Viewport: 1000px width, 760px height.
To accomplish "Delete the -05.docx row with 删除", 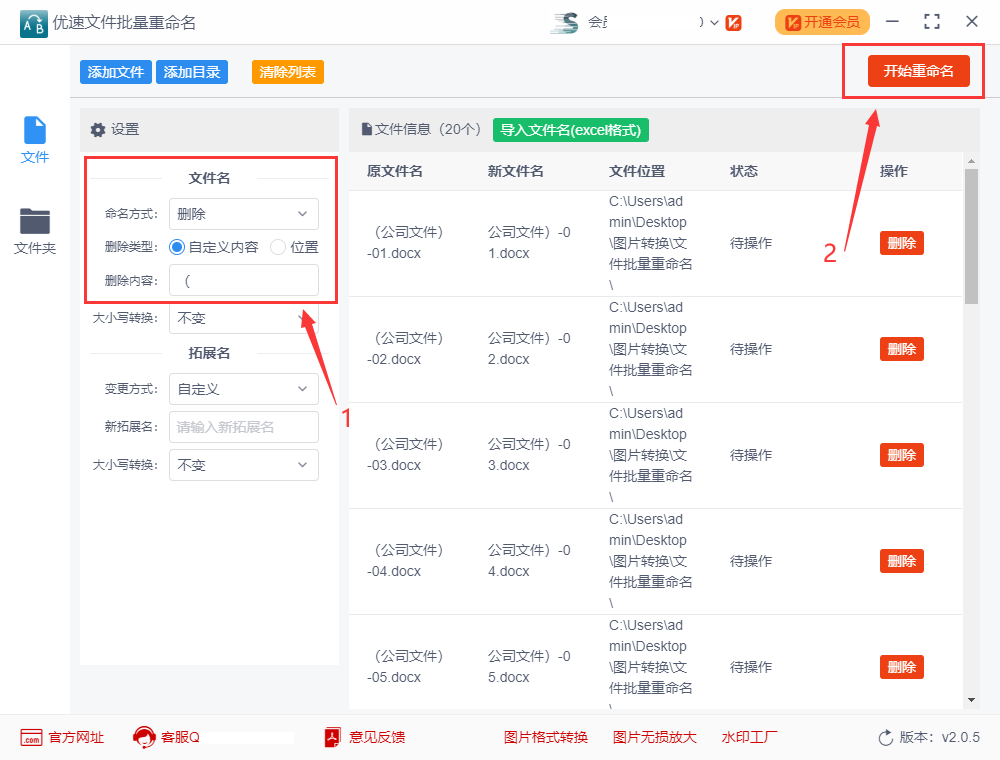I will tap(902, 667).
